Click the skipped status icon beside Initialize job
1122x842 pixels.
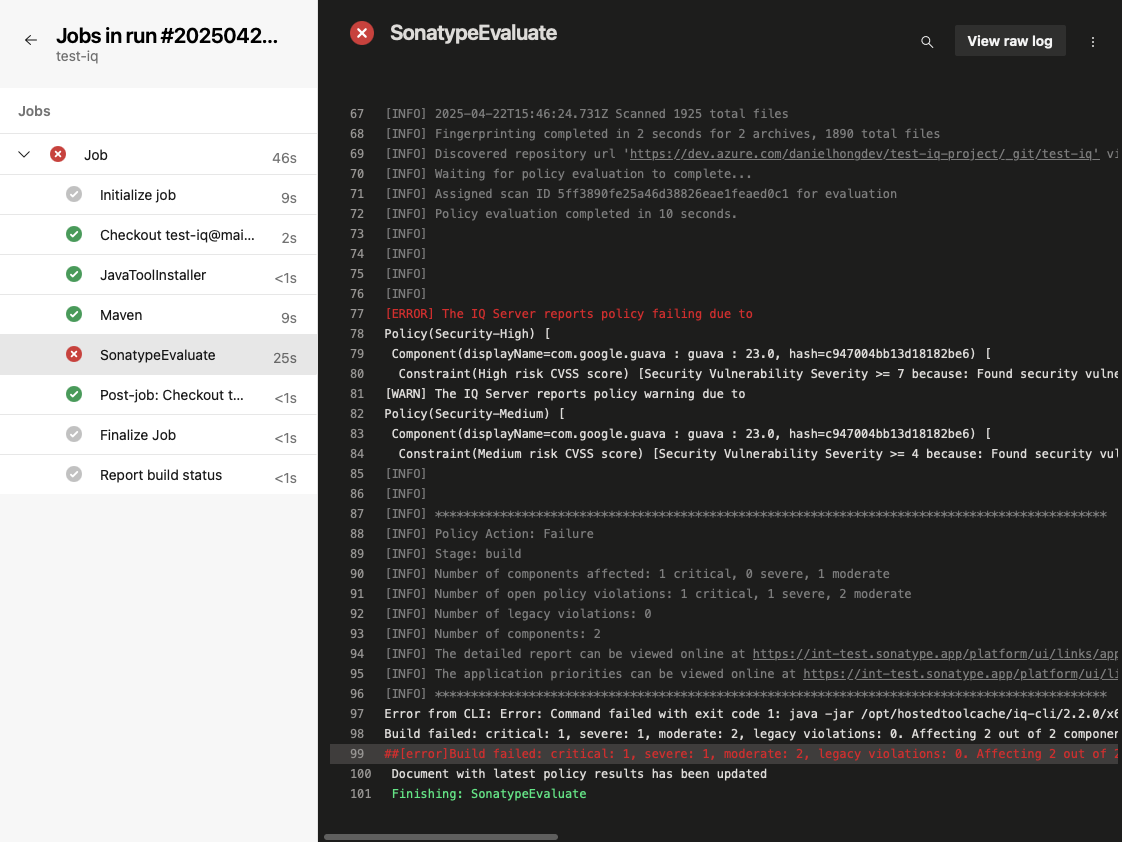click(74, 196)
